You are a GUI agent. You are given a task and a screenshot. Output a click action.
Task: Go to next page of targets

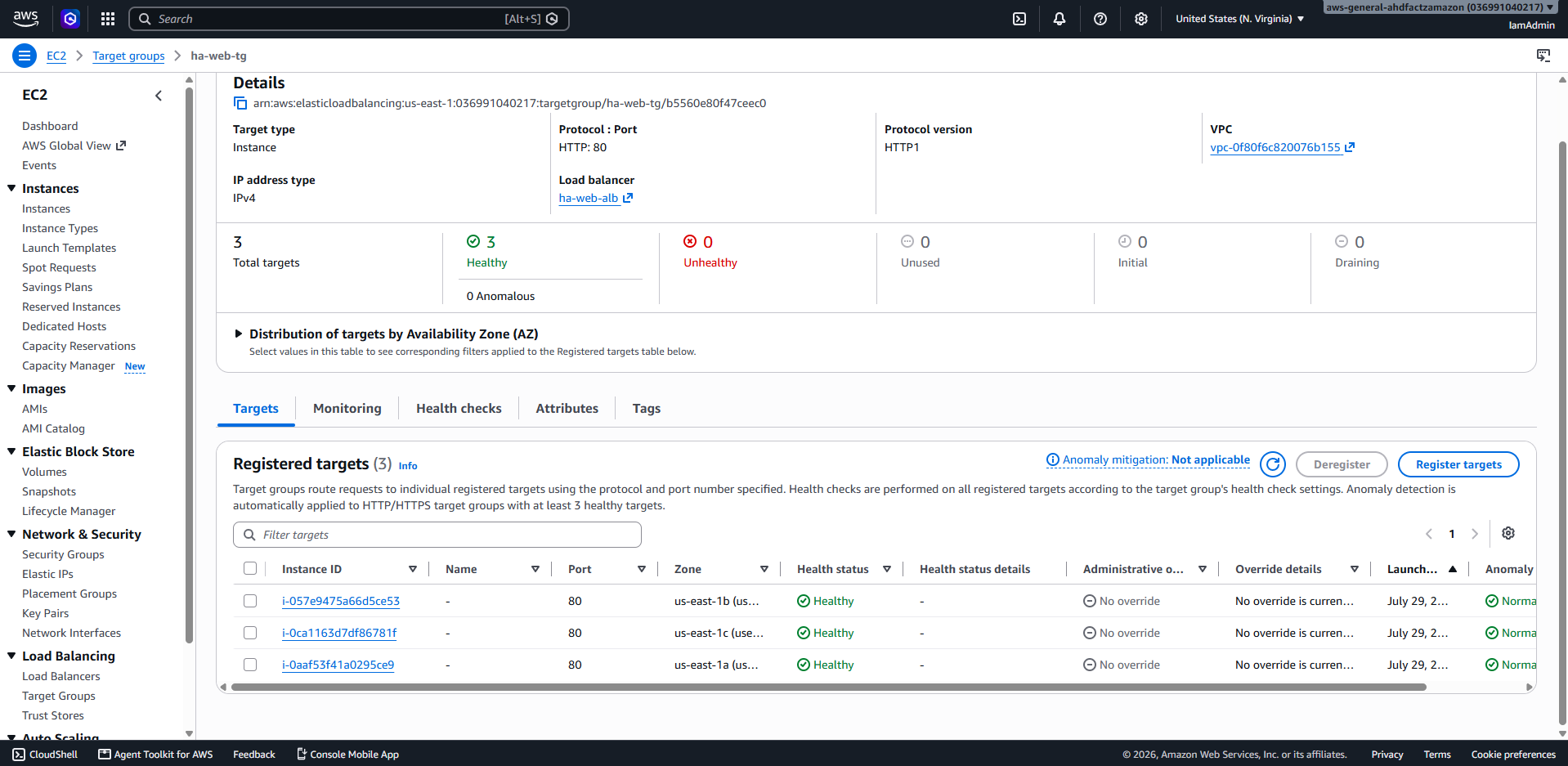pos(1475,534)
